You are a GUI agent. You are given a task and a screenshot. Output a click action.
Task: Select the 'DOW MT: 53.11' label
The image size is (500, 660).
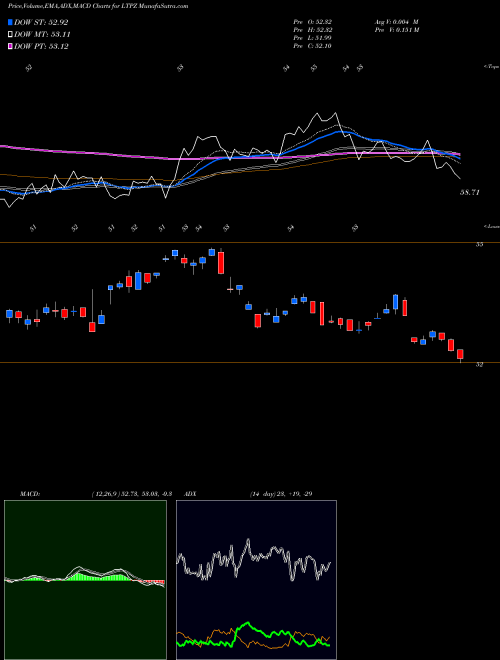pyautogui.click(x=42, y=35)
